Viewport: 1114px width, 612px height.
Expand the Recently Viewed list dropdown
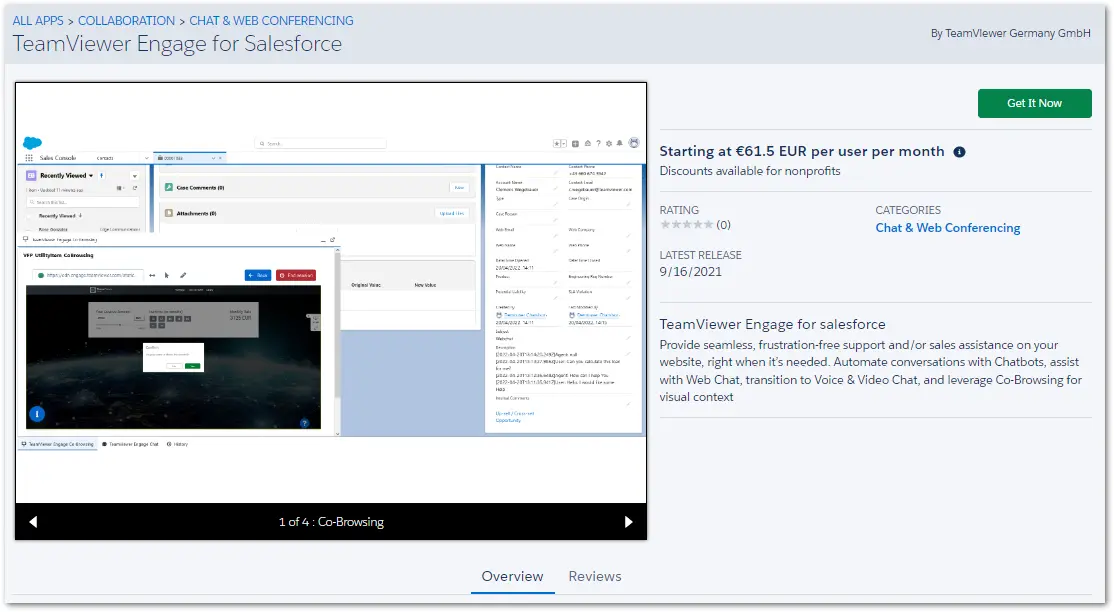(91, 176)
